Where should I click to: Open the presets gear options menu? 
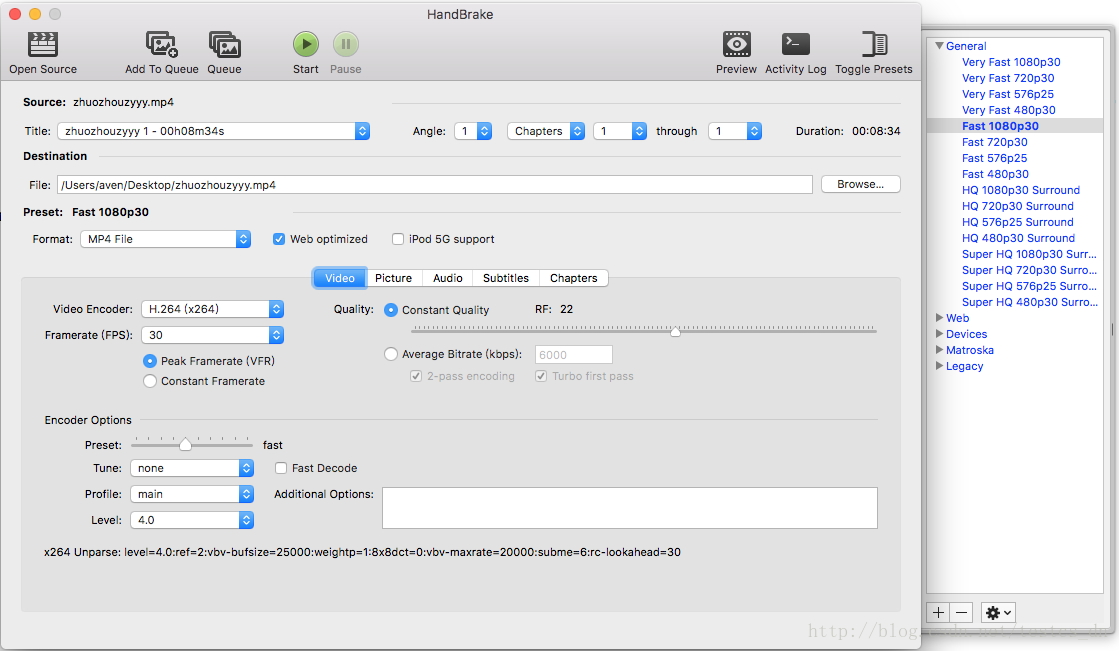point(998,612)
